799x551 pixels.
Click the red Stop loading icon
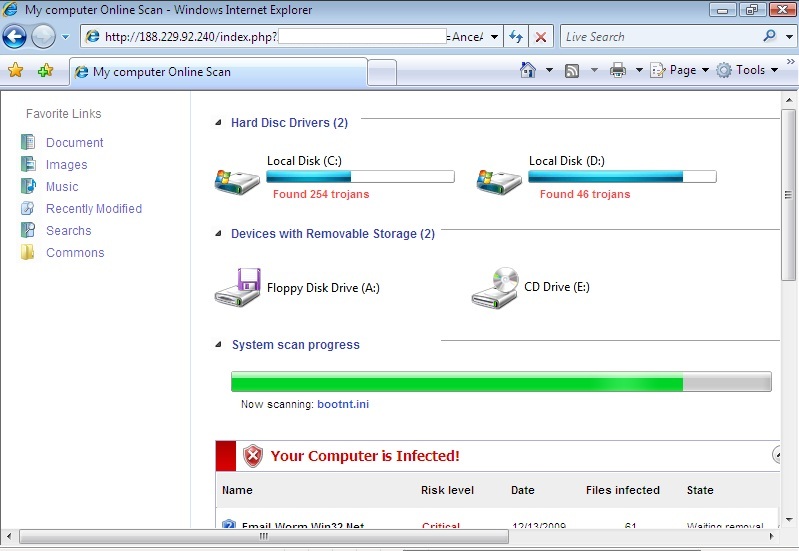541,37
